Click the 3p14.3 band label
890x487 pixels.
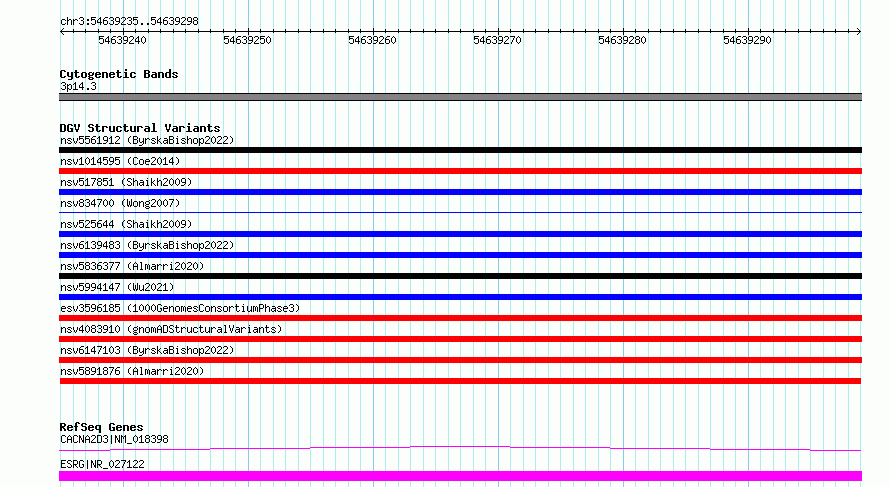pos(78,86)
